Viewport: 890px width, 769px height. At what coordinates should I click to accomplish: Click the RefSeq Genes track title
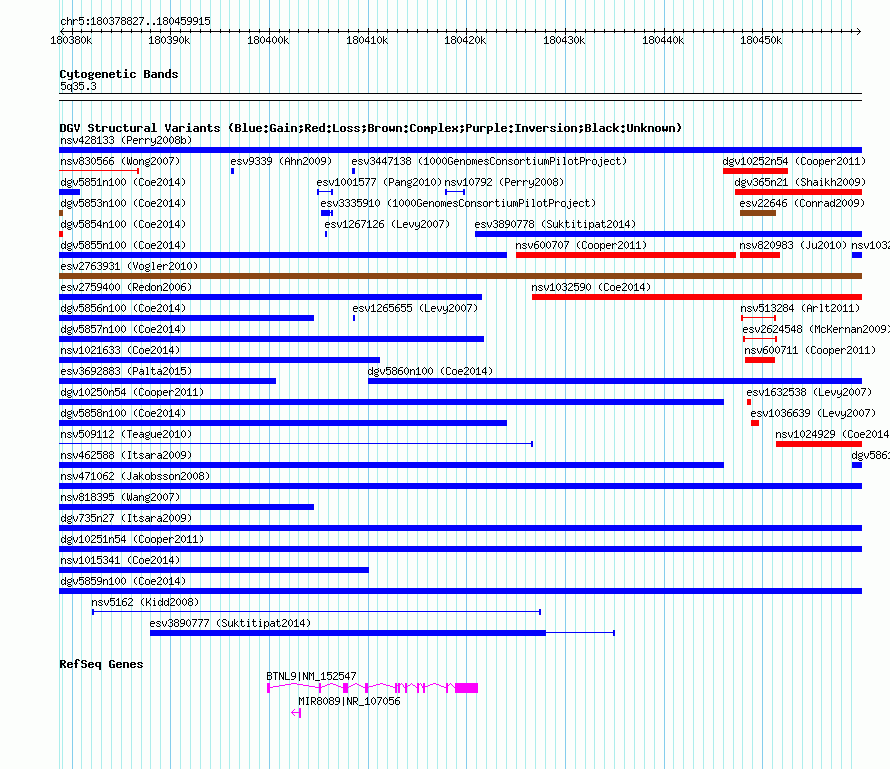[101, 664]
